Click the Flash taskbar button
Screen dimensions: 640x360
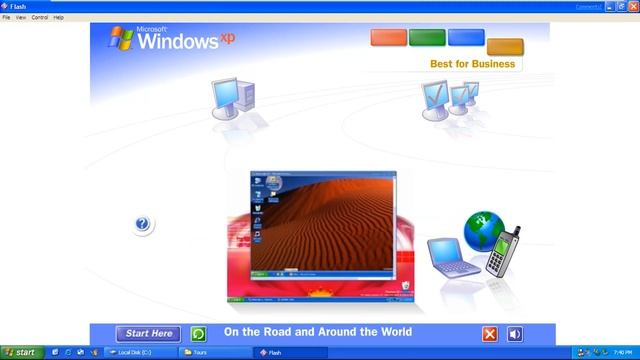(291, 353)
